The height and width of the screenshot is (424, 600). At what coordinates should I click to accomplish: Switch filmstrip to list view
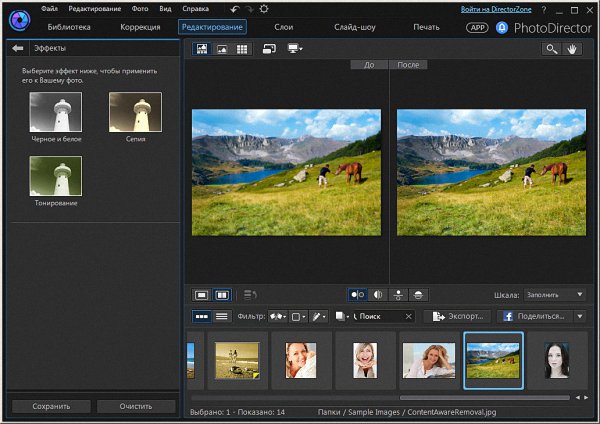221,316
